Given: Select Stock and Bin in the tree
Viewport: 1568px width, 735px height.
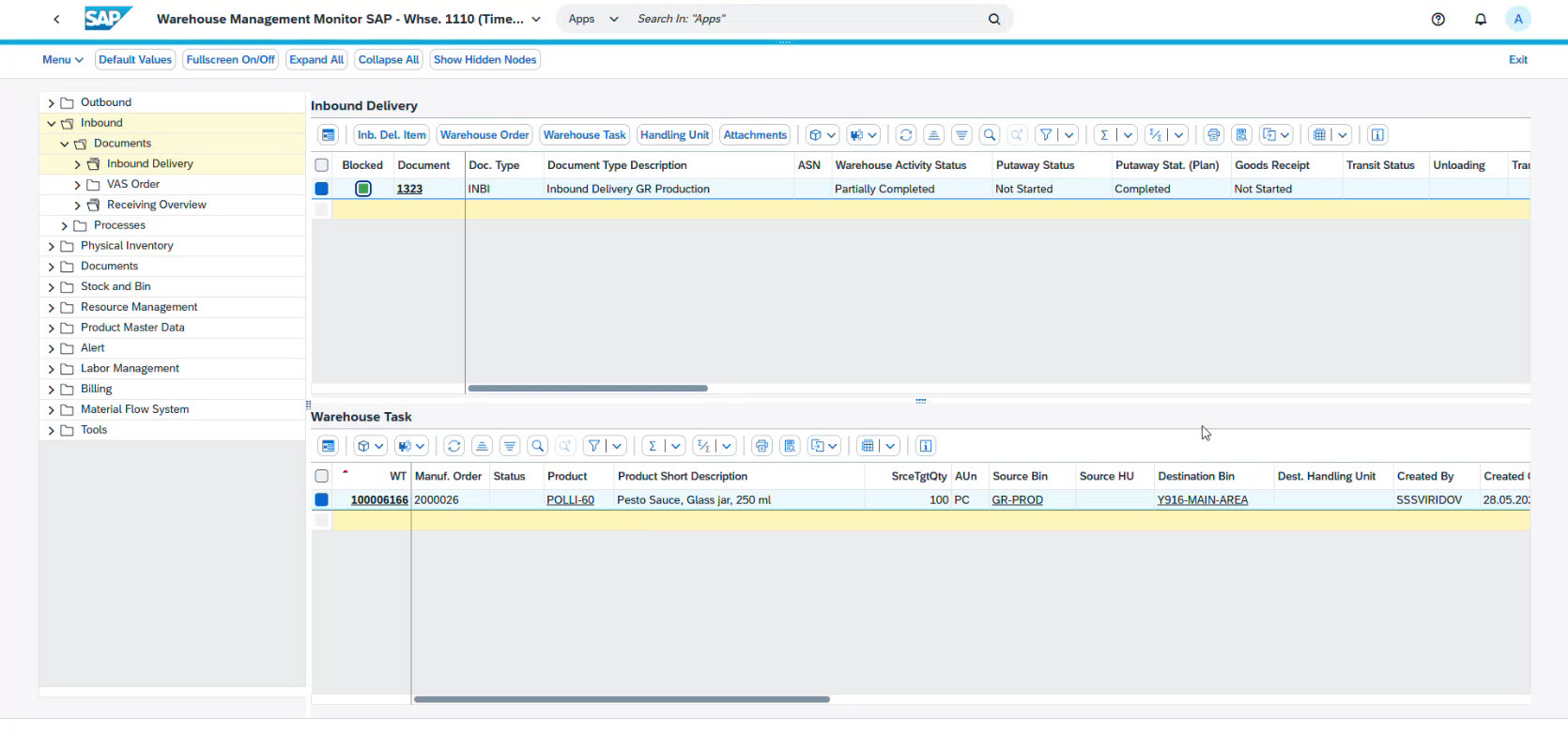Looking at the screenshot, I should click(115, 286).
